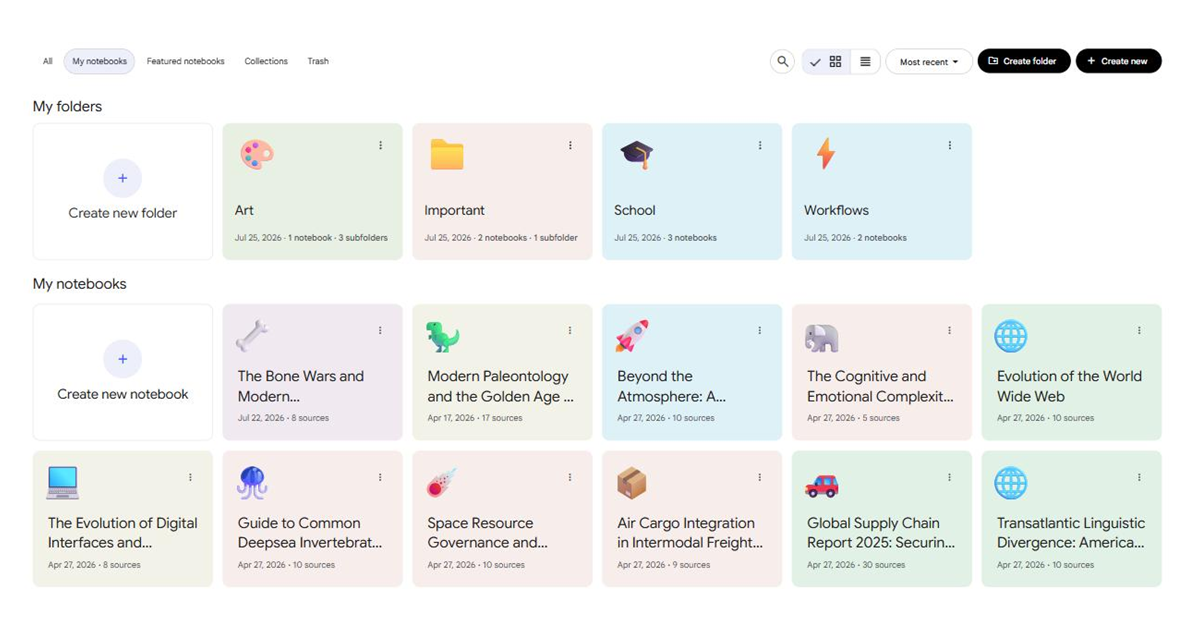Click the globe icon on Evolution of the World Wide Web
This screenshot has height=630, width=1200.
click(1011, 336)
